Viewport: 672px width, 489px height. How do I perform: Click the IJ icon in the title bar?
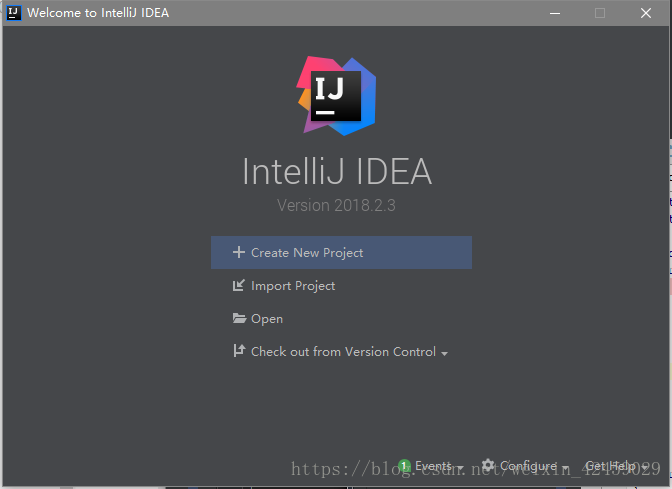click(13, 13)
